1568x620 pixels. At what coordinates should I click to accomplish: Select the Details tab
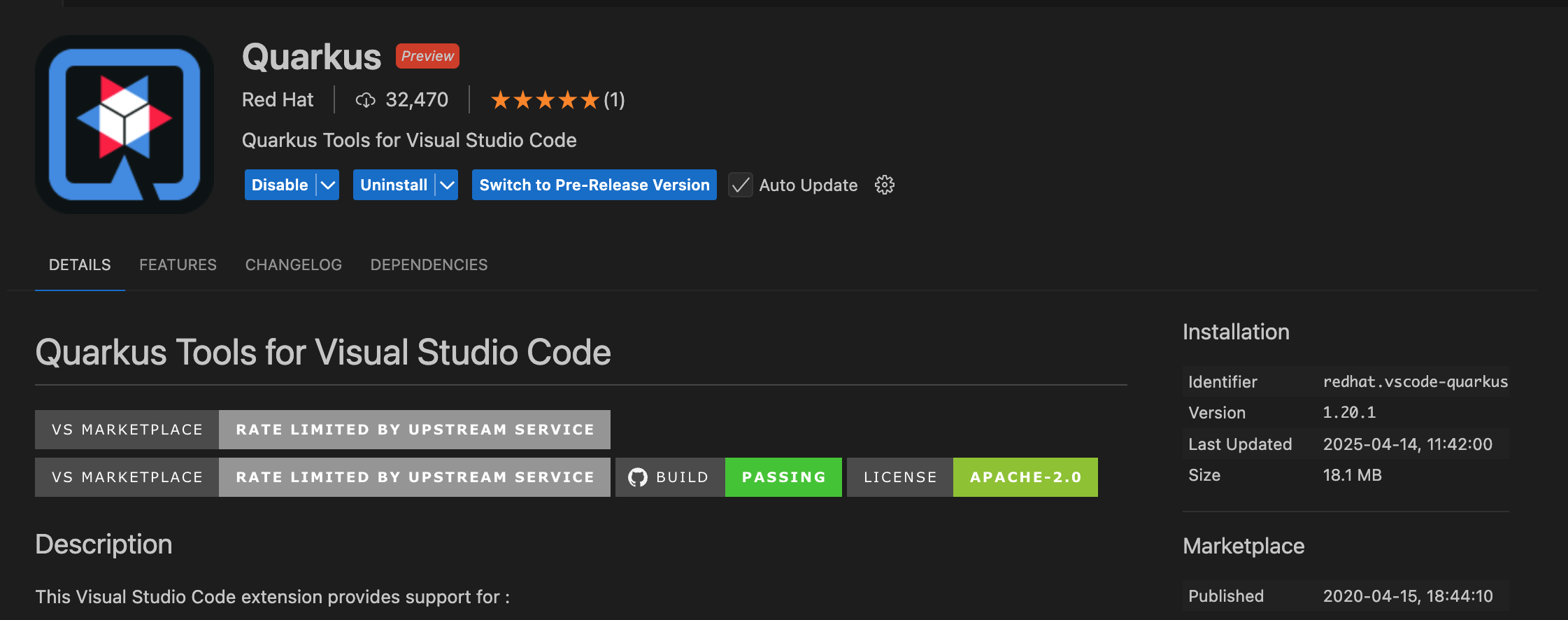[x=80, y=265]
